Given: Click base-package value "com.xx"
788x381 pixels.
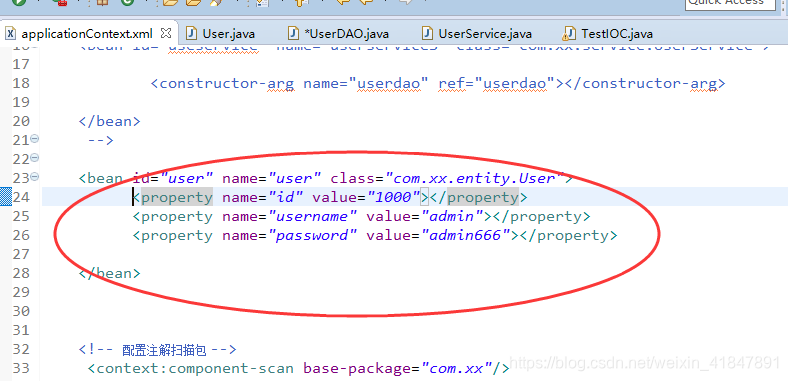Looking at the screenshot, I should 456,368.
